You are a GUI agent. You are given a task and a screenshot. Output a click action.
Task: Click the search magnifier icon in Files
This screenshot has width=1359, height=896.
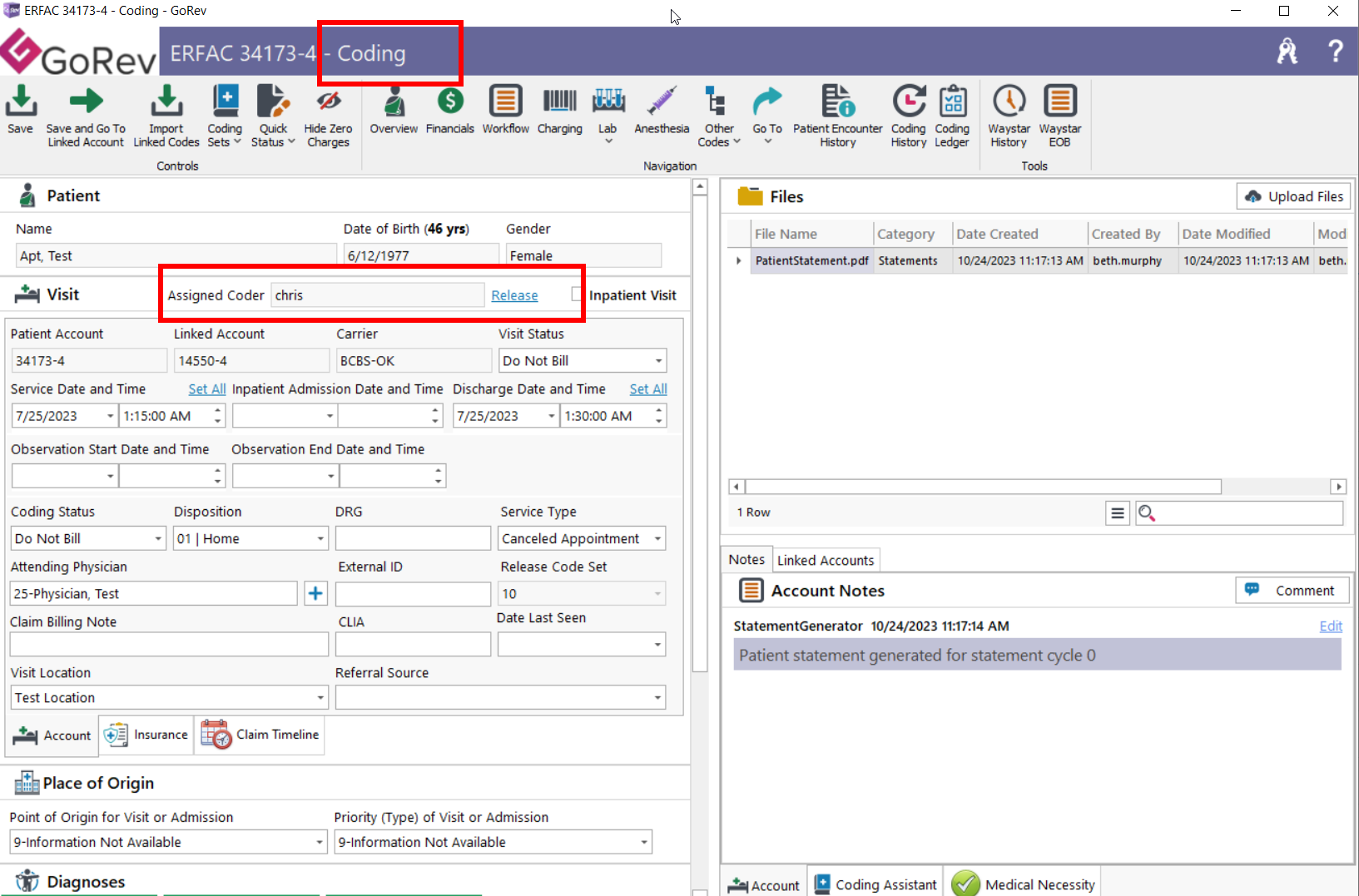tap(1146, 513)
